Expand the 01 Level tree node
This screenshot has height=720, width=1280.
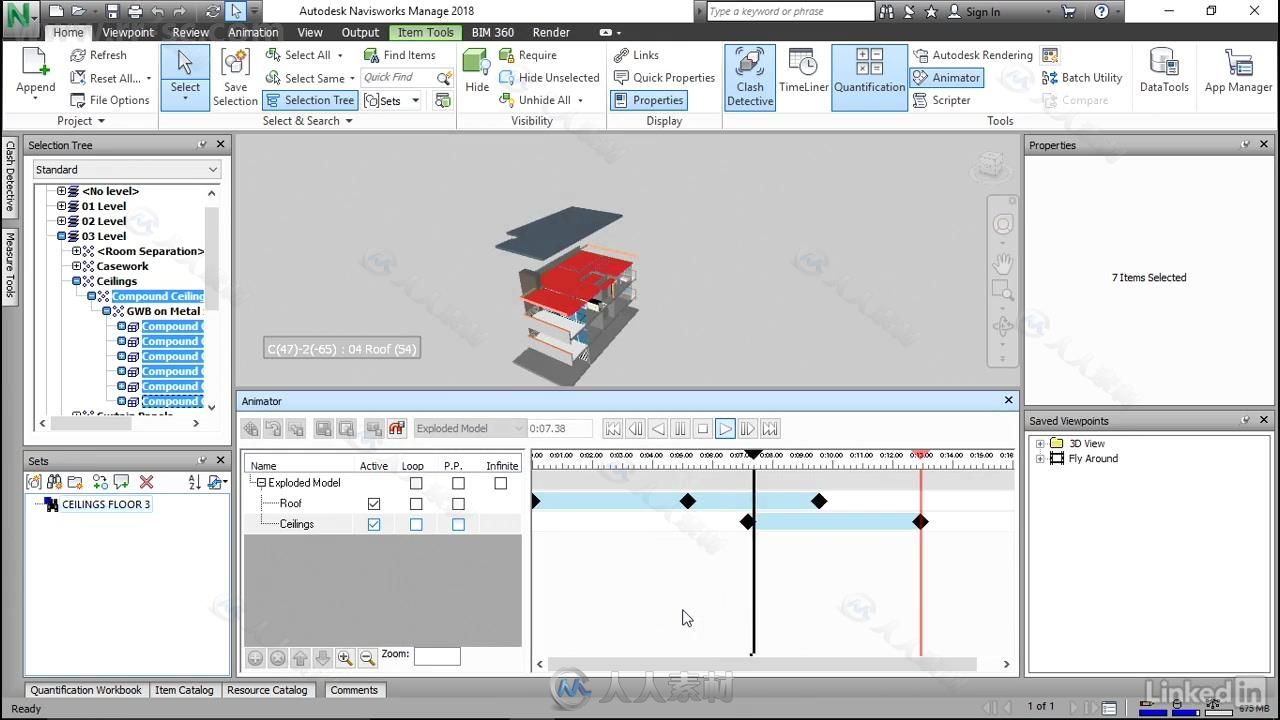pyautogui.click(x=61, y=206)
